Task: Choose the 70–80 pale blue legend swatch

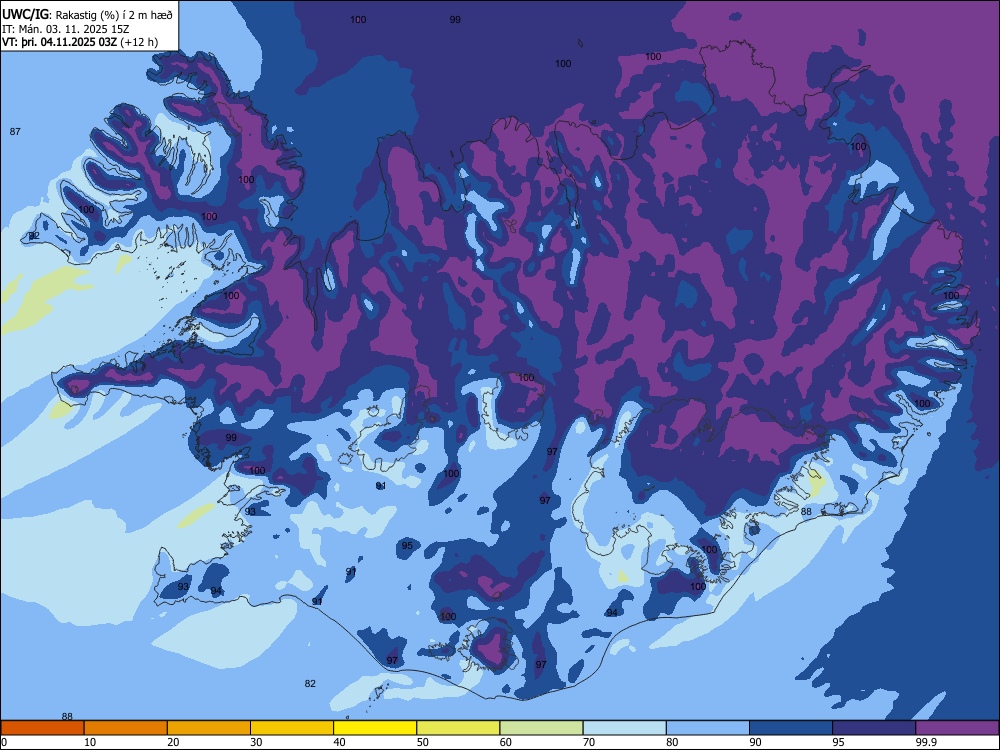Action: click(625, 728)
